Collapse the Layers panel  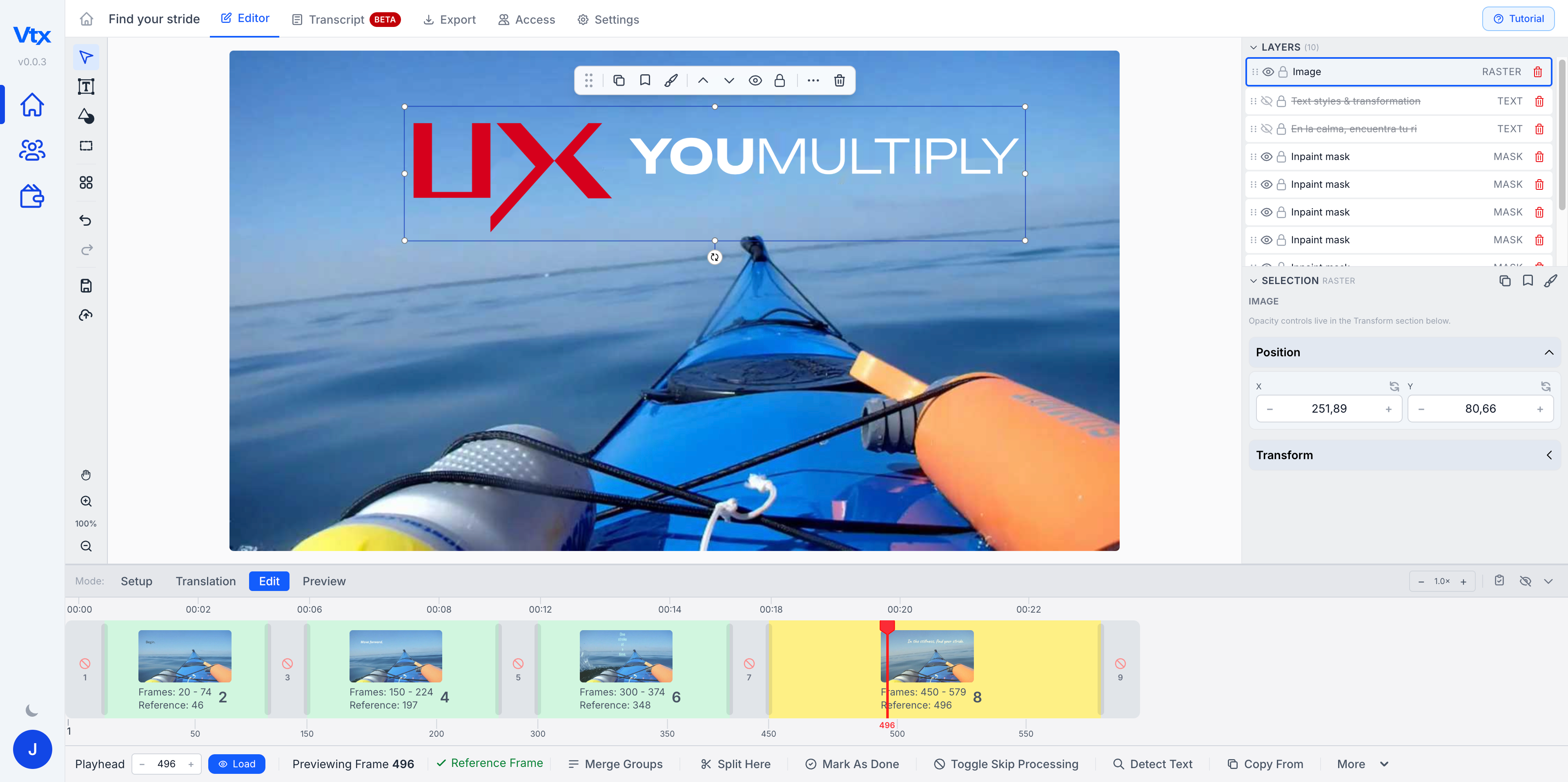tap(1253, 47)
